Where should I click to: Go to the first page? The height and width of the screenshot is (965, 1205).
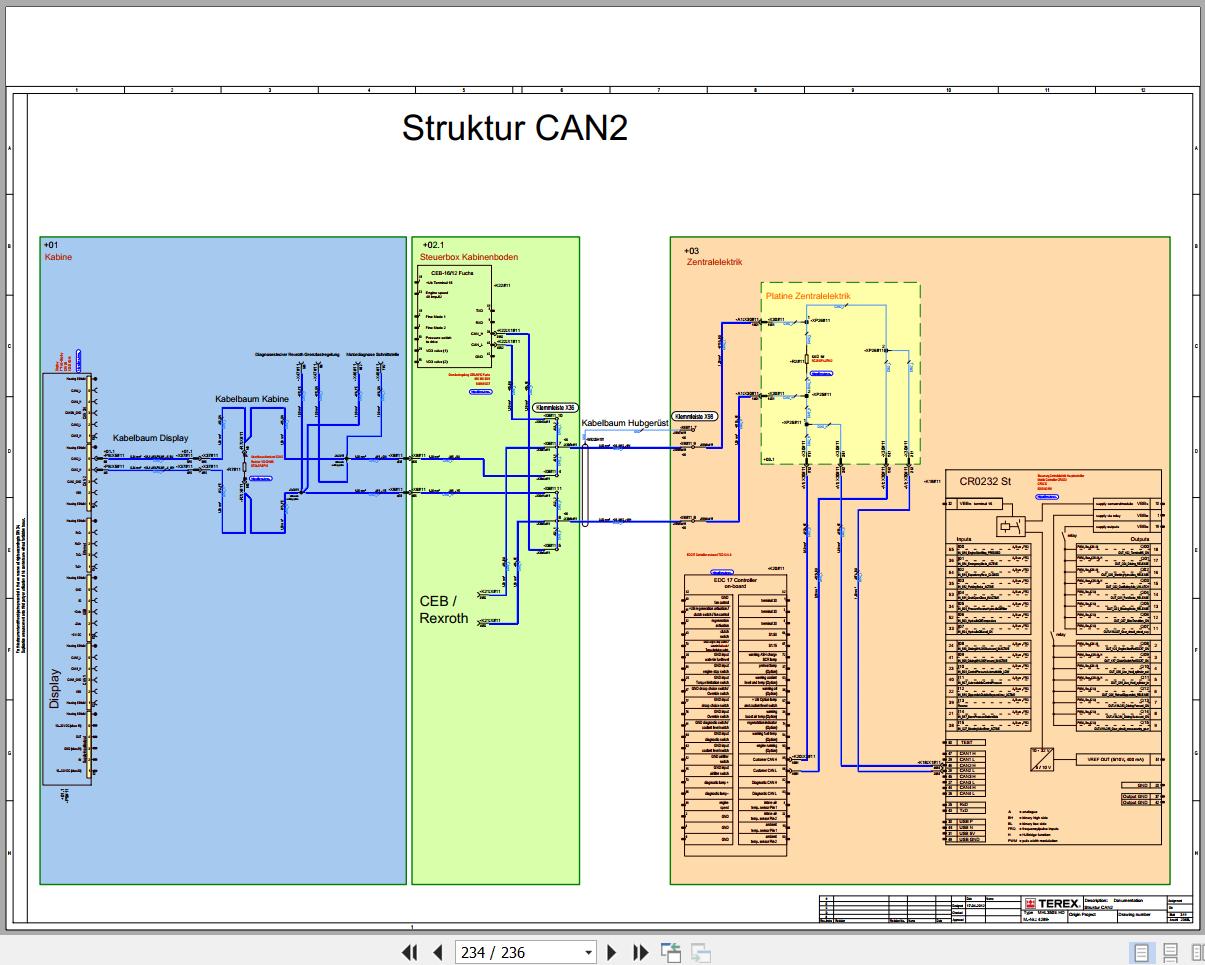tap(409, 953)
